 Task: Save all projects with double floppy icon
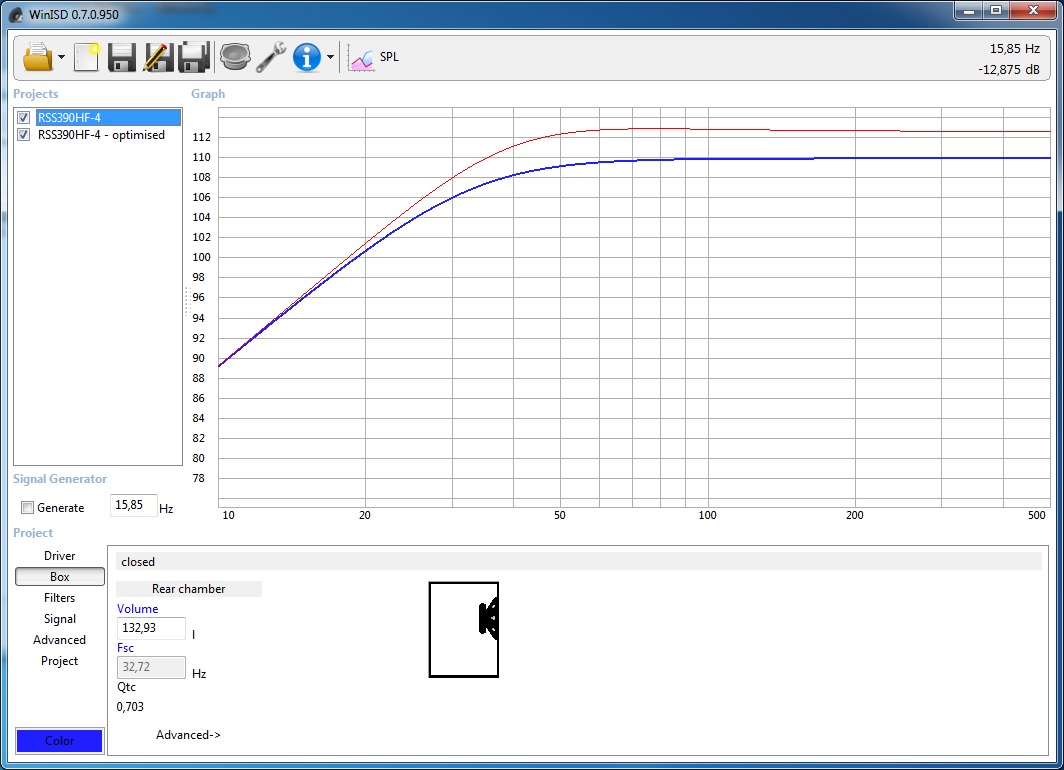194,57
